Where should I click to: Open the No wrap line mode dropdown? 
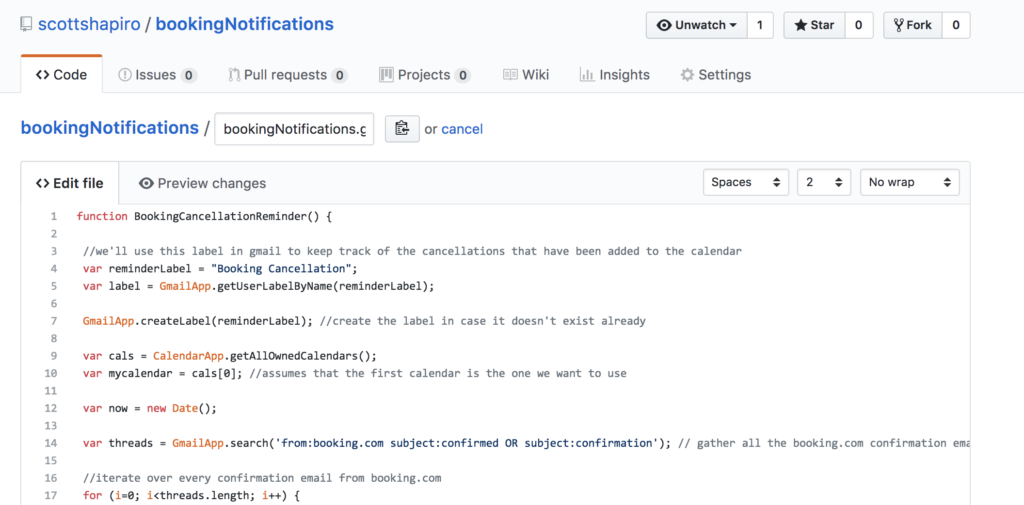click(909, 182)
